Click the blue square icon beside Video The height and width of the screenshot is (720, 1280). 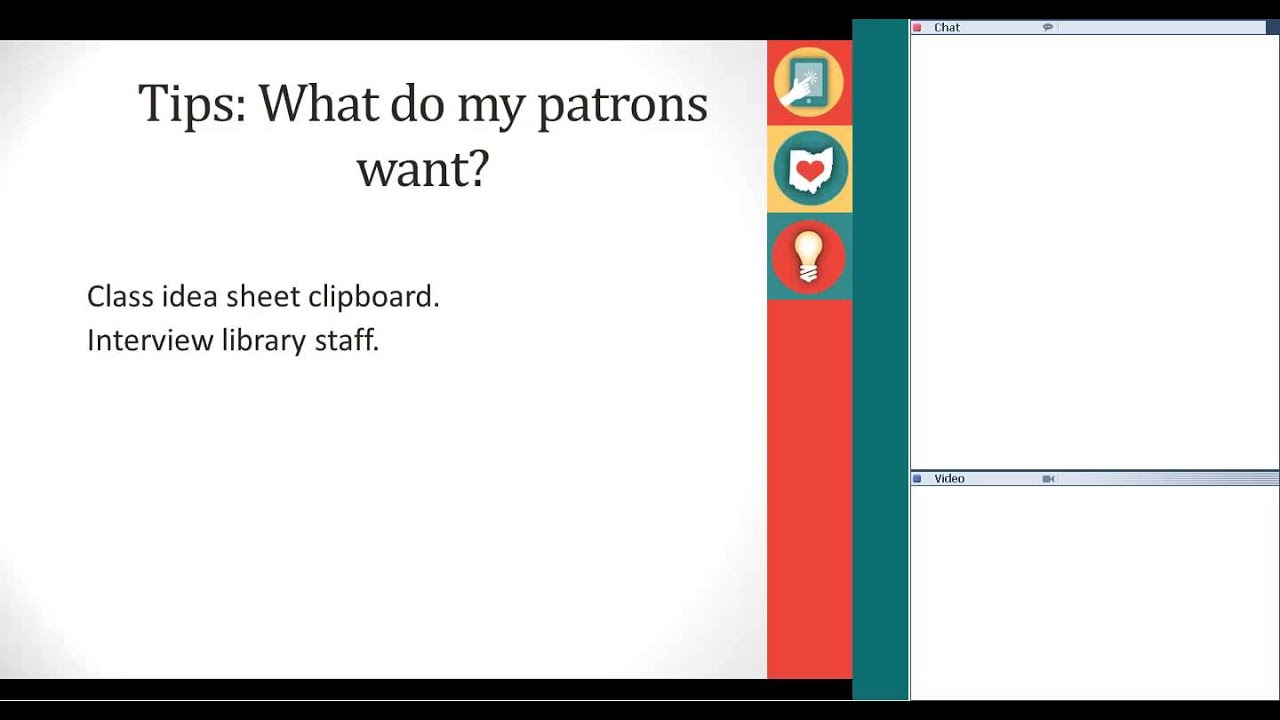coord(917,479)
